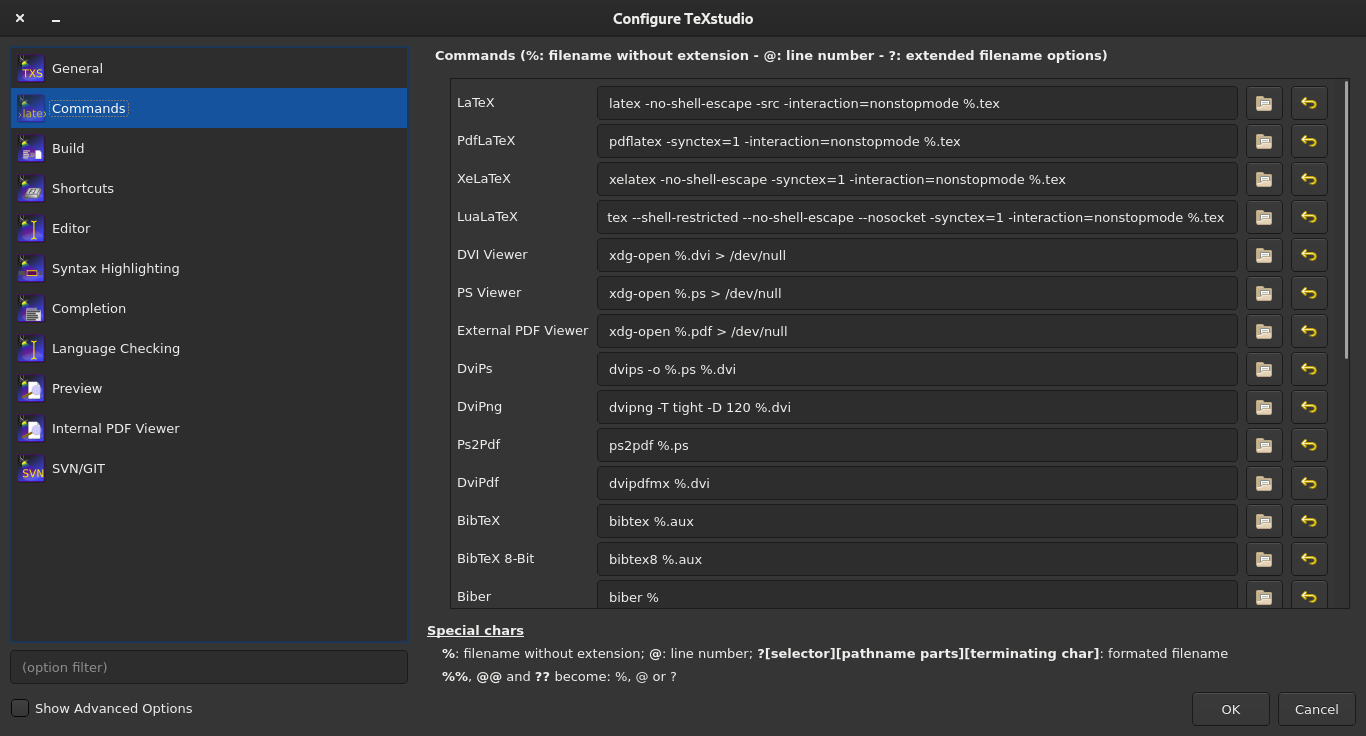This screenshot has height=736, width=1366.
Task: Browse for the PS Viewer command
Action: pyautogui.click(x=1264, y=293)
